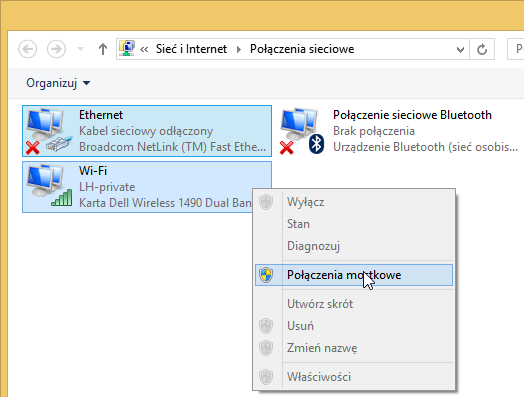Show hidden breadcrumb levels chevron

(144, 49)
